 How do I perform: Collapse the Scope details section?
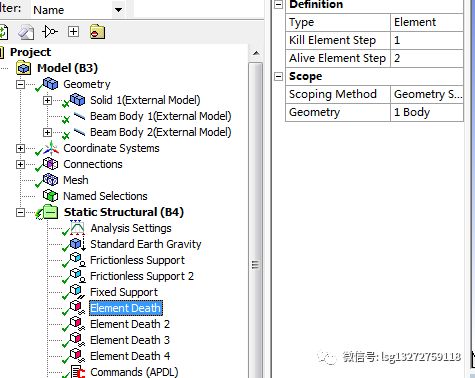point(278,77)
